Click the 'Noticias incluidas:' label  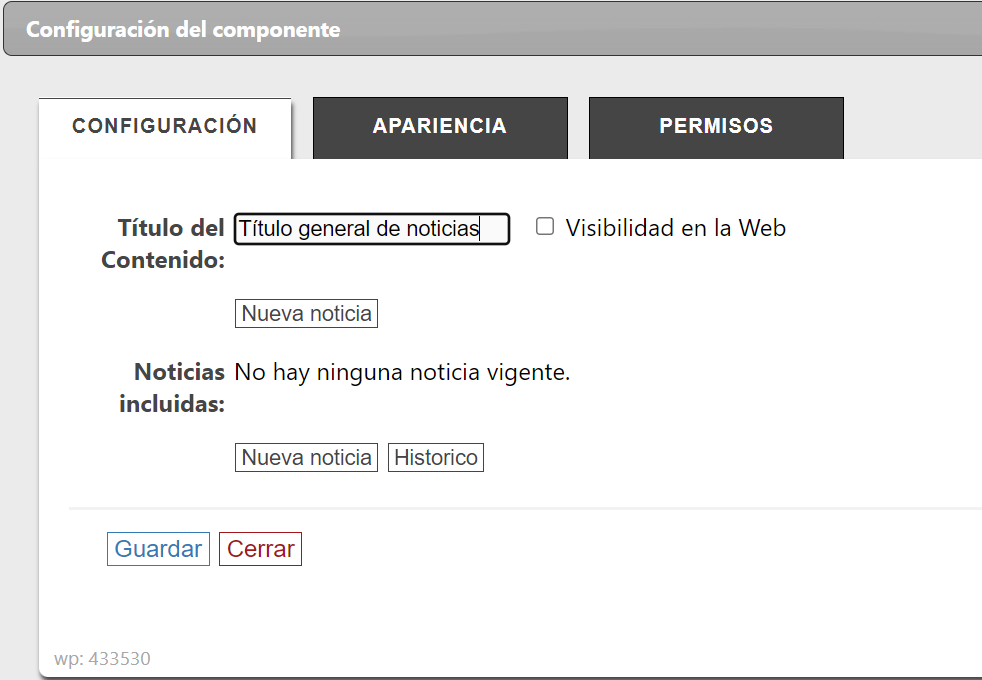(172, 388)
